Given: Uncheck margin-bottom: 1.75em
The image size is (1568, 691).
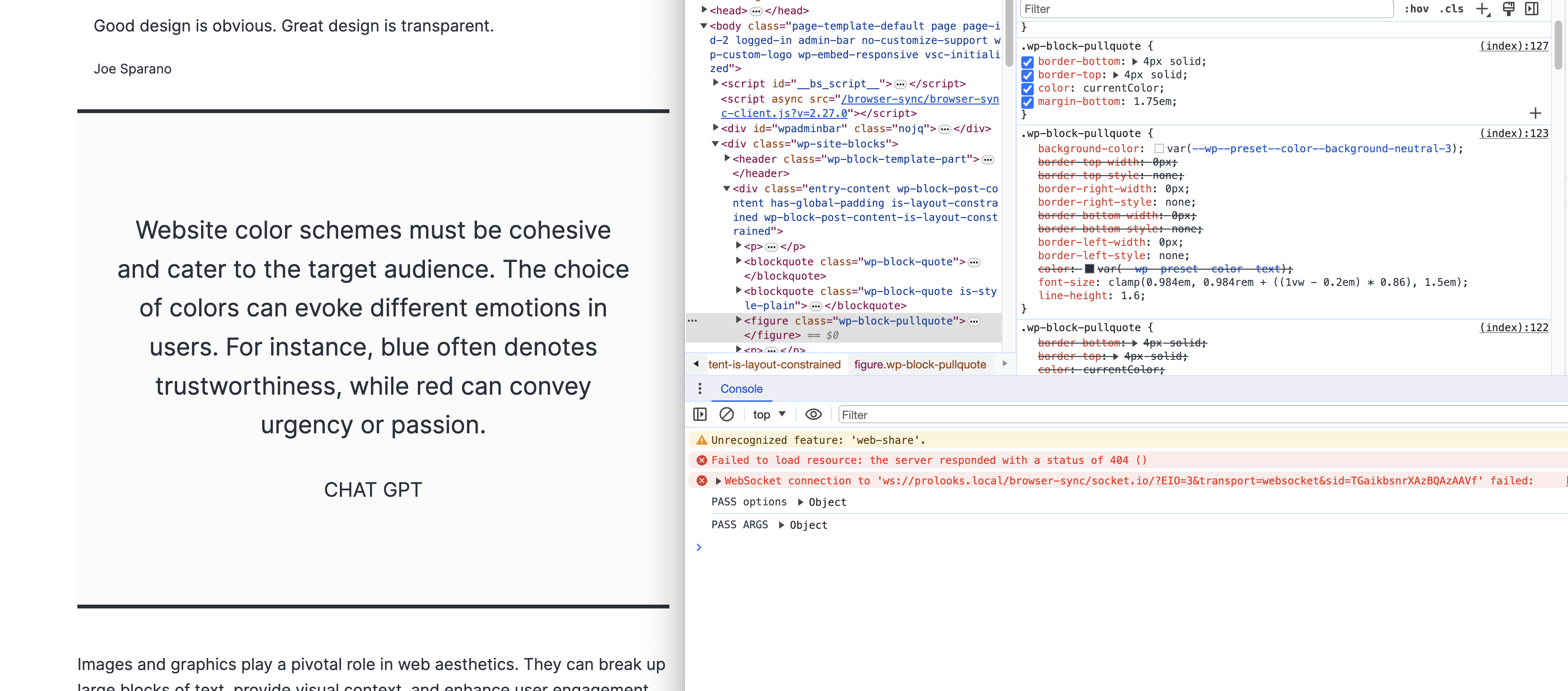Looking at the screenshot, I should tap(1028, 102).
